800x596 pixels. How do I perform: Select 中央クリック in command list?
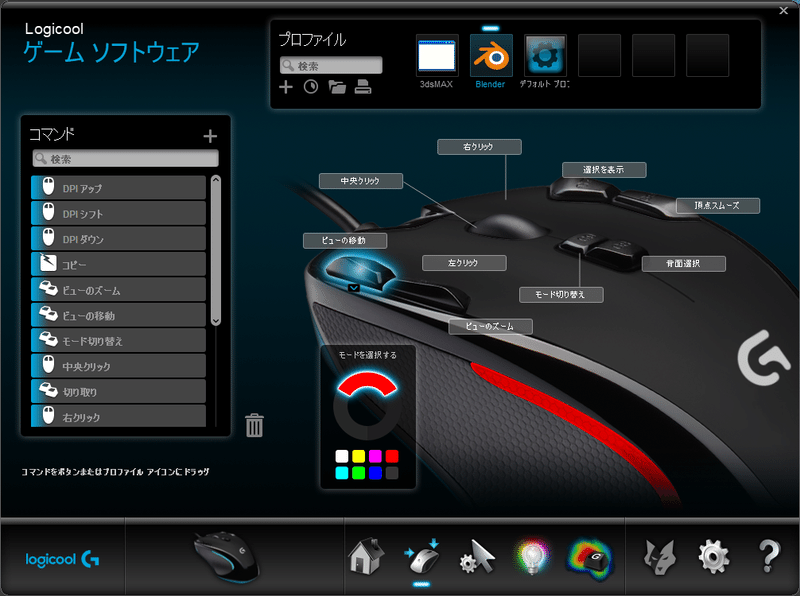click(x=118, y=366)
